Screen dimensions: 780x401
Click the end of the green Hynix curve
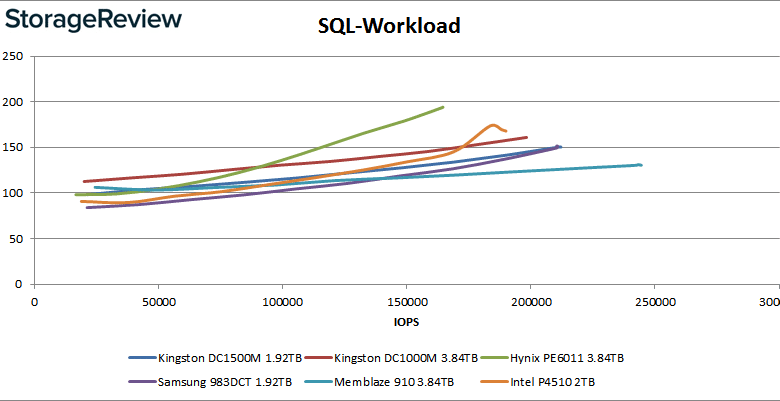pyautogui.click(x=442, y=107)
